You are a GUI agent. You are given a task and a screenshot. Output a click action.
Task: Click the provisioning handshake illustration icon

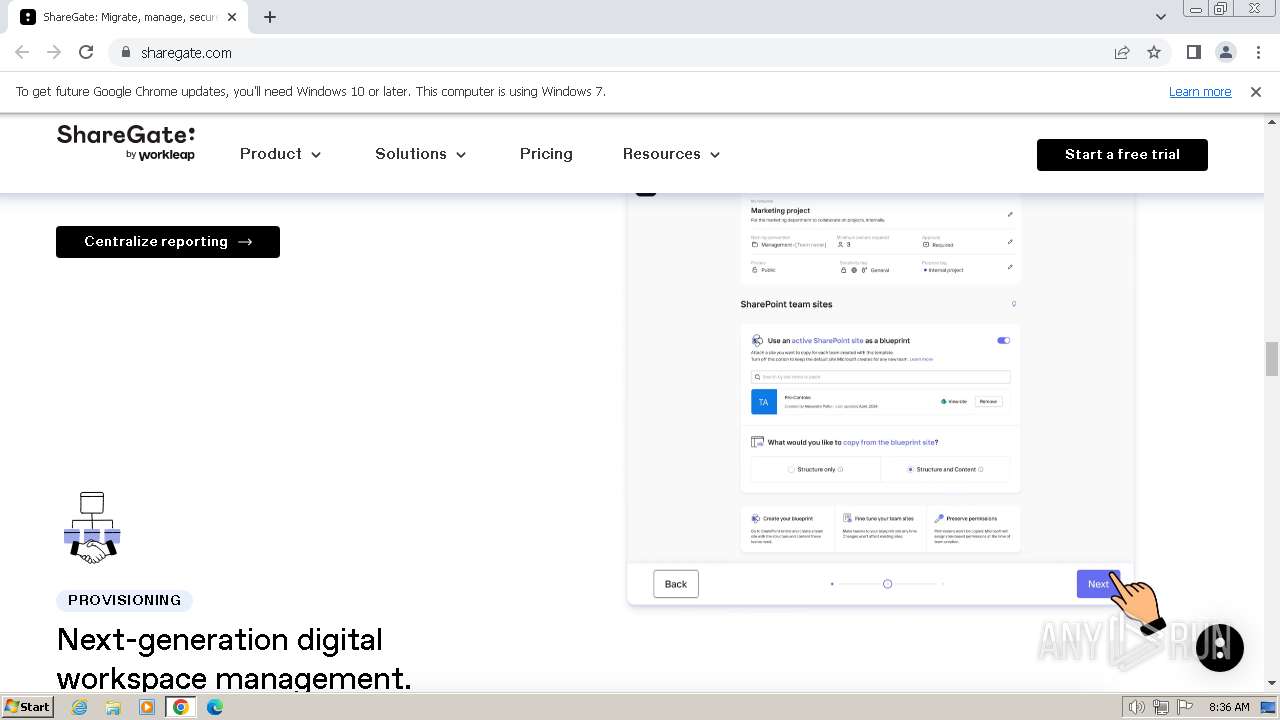(92, 528)
